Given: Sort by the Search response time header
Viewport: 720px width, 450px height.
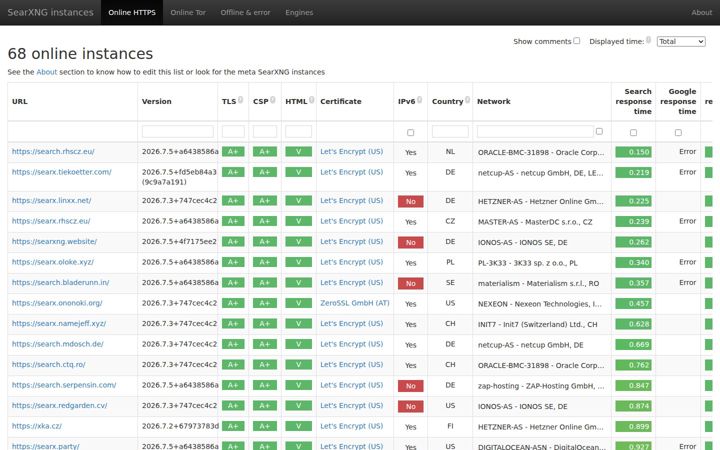Looking at the screenshot, I should pyautogui.click(x=634, y=101).
